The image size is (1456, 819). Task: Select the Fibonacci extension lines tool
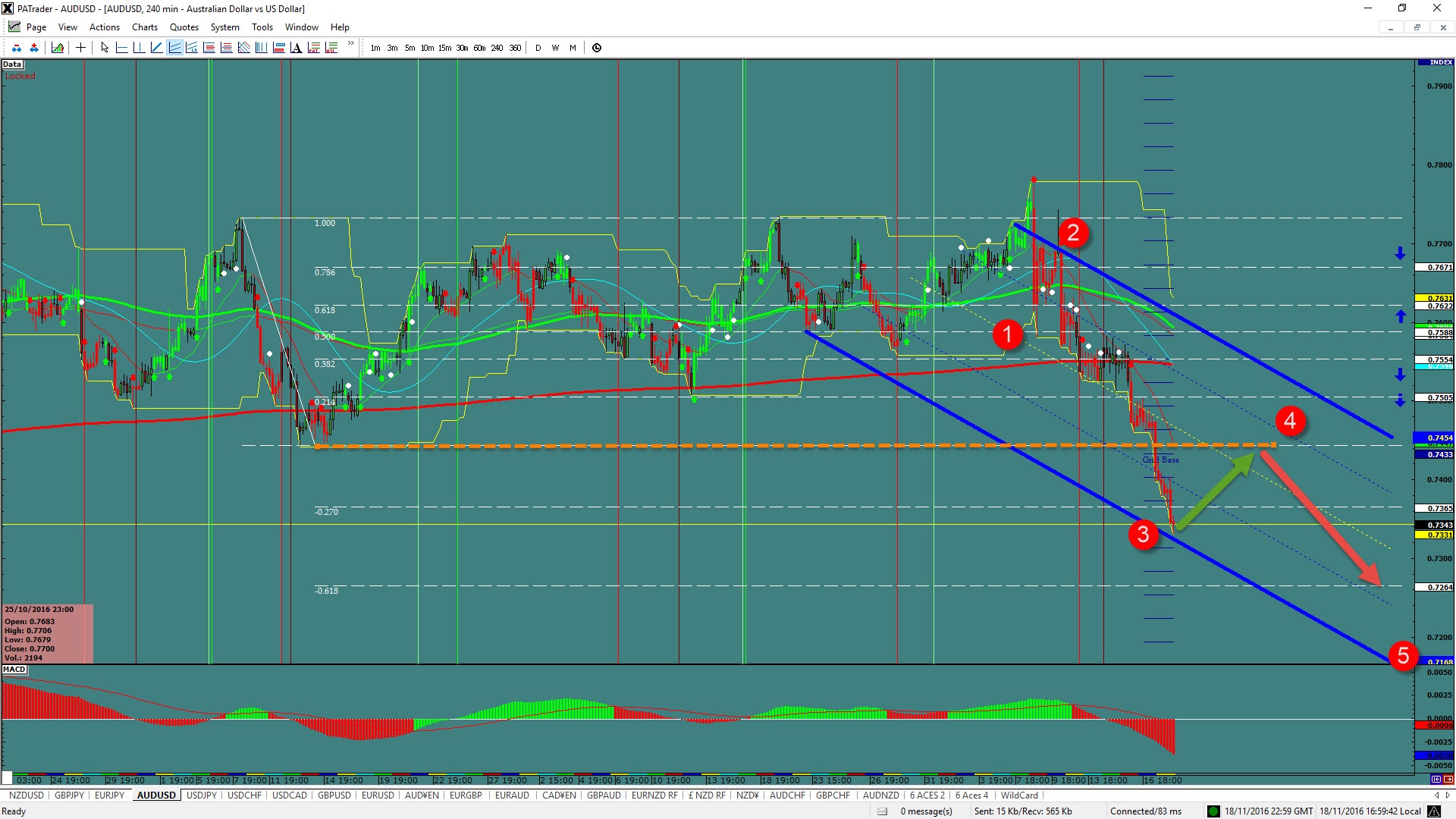[x=226, y=48]
